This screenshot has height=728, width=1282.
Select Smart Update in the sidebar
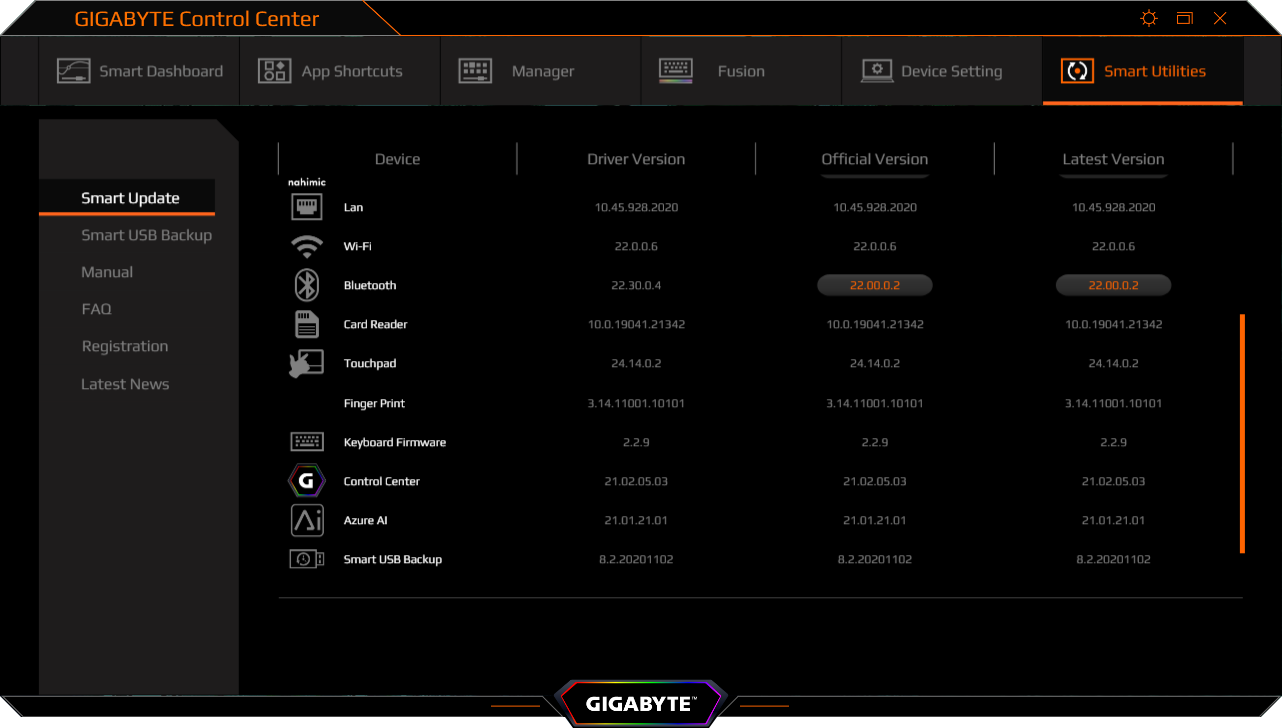(x=130, y=198)
